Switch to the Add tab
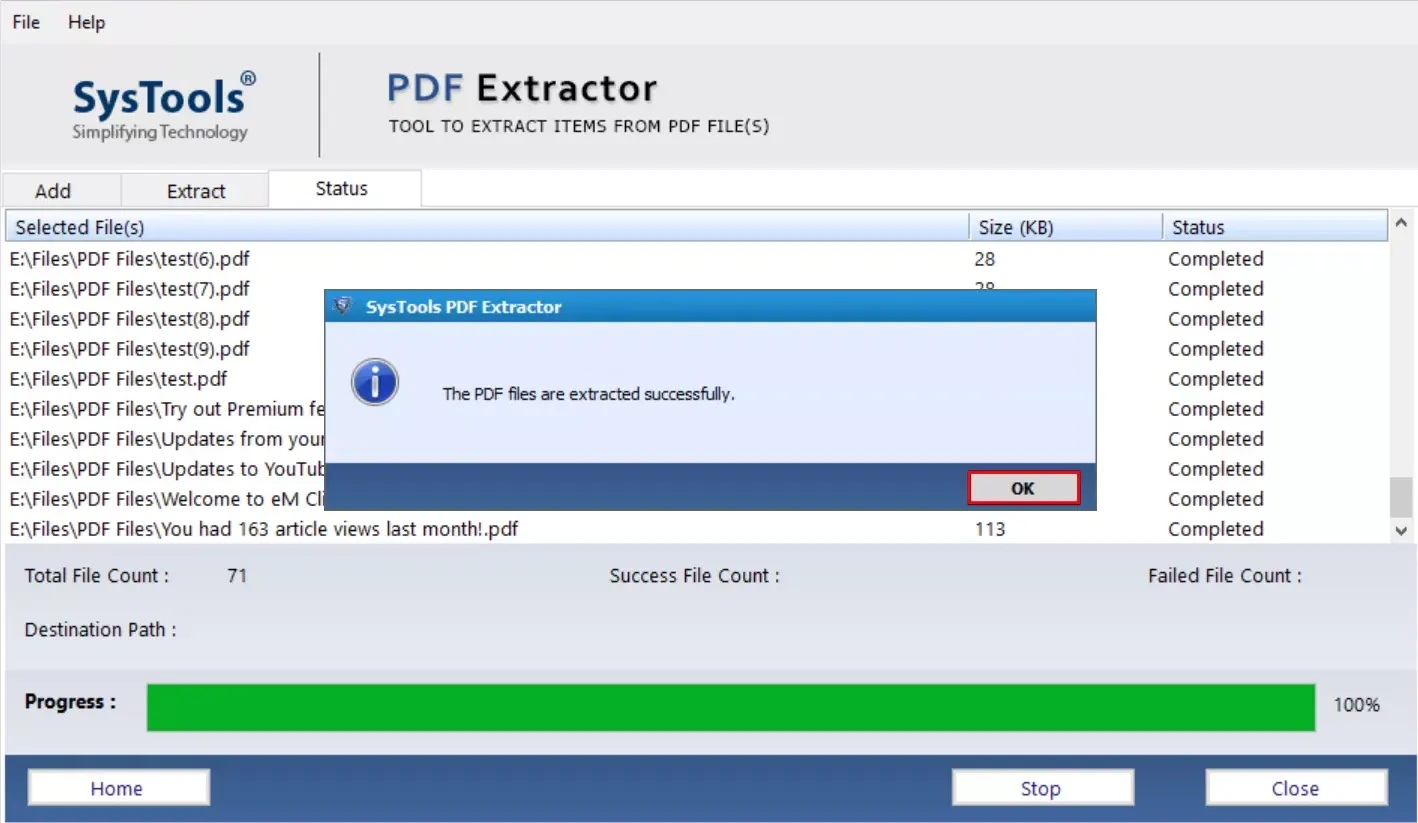 pyautogui.click(x=60, y=190)
